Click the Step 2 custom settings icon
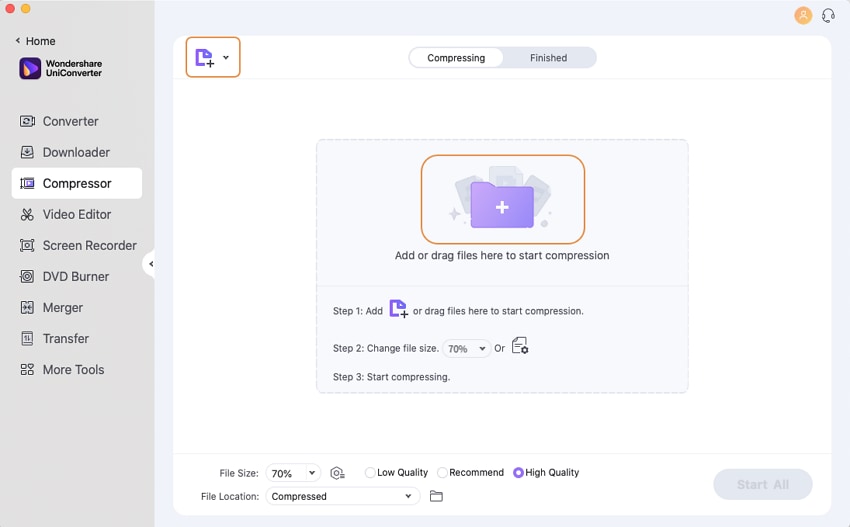This screenshot has height=527, width=850. pos(520,347)
